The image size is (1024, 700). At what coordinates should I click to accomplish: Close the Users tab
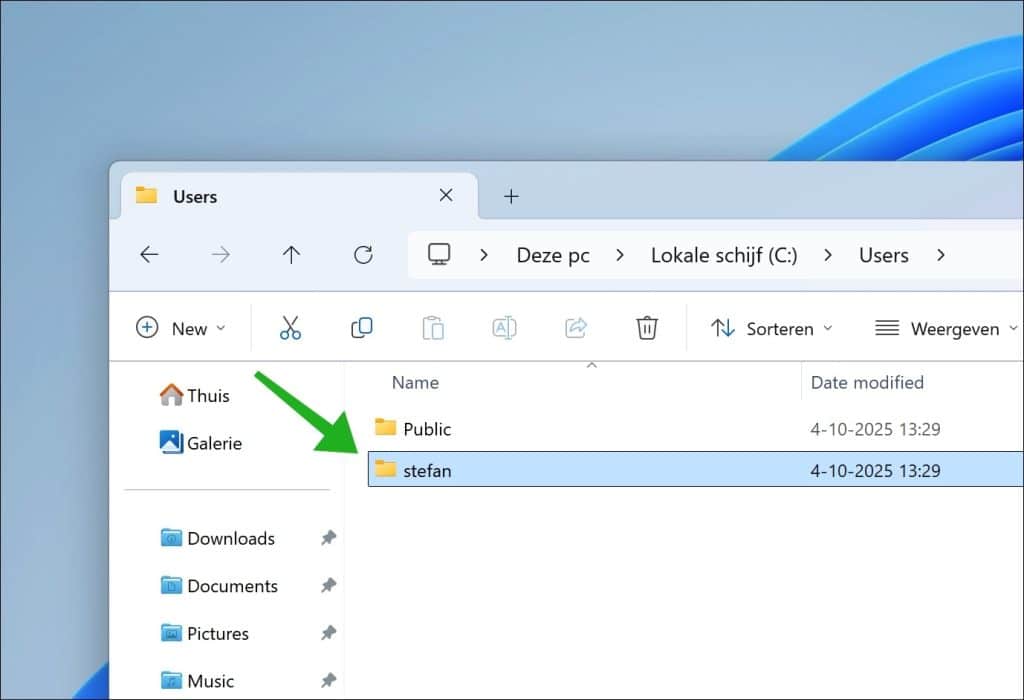pos(446,196)
